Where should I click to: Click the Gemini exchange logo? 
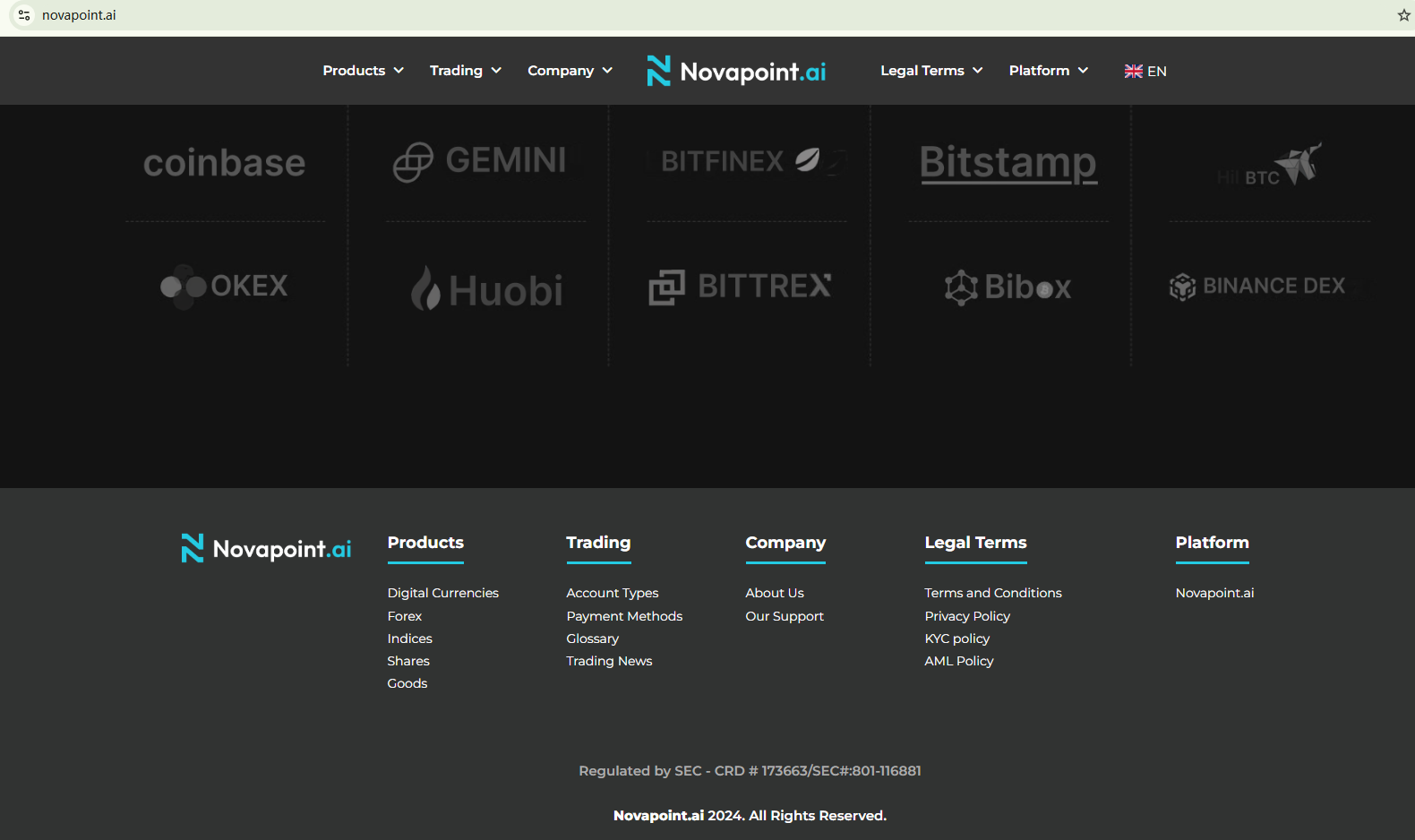(480, 161)
